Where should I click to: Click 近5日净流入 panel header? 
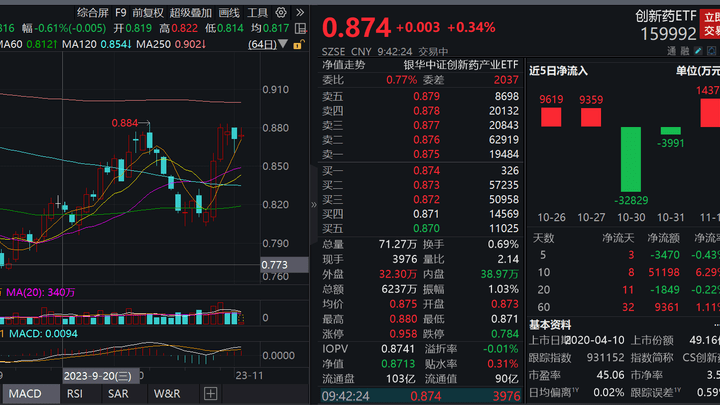pos(558,71)
